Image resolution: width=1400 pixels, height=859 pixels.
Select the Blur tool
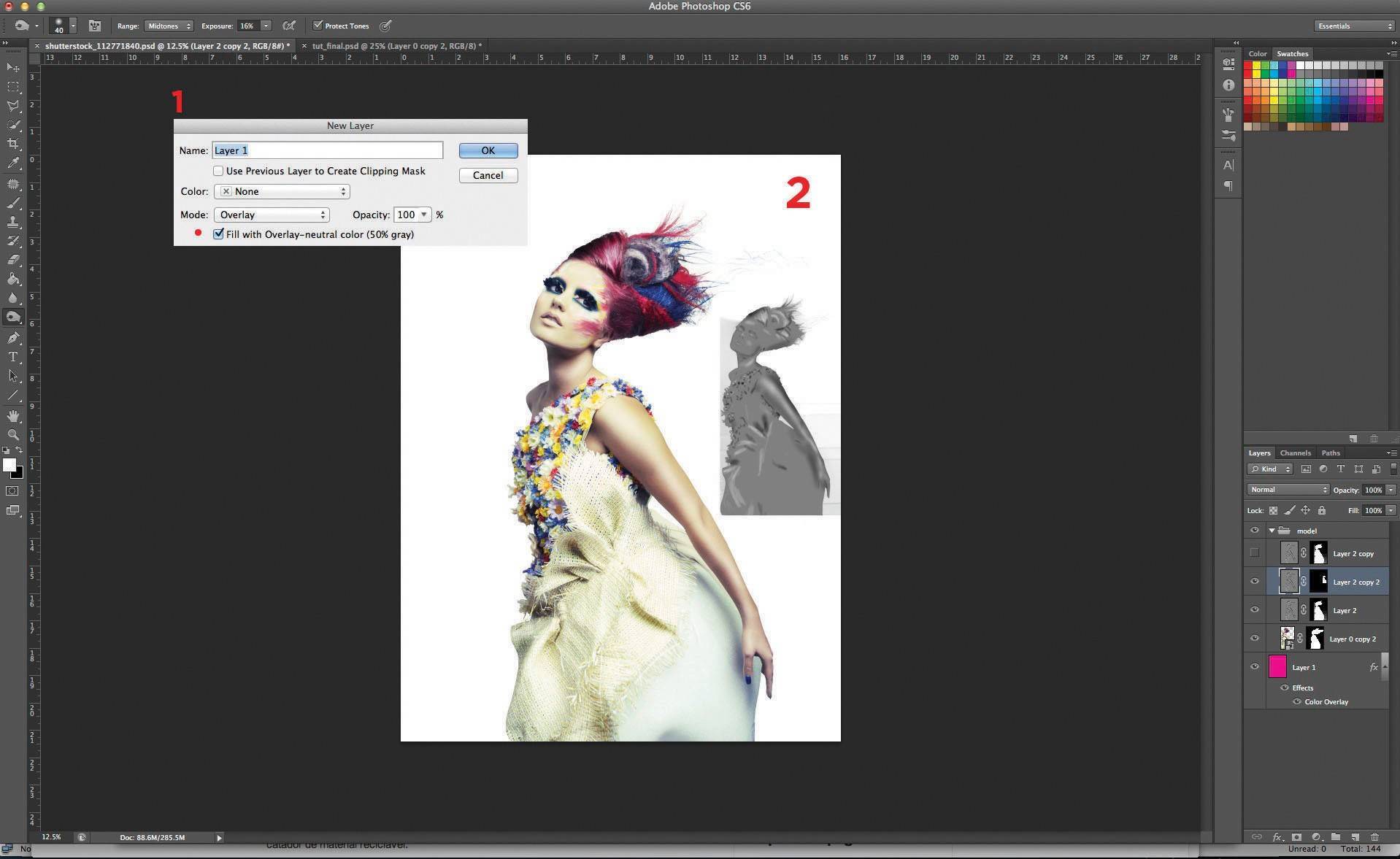(13, 298)
